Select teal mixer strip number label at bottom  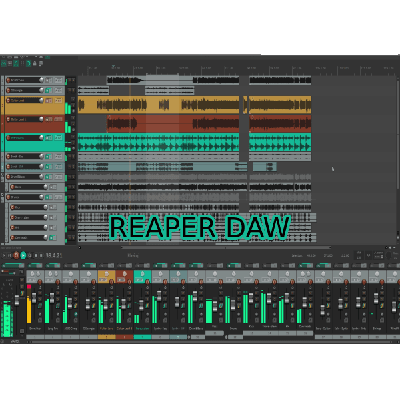click(143, 337)
